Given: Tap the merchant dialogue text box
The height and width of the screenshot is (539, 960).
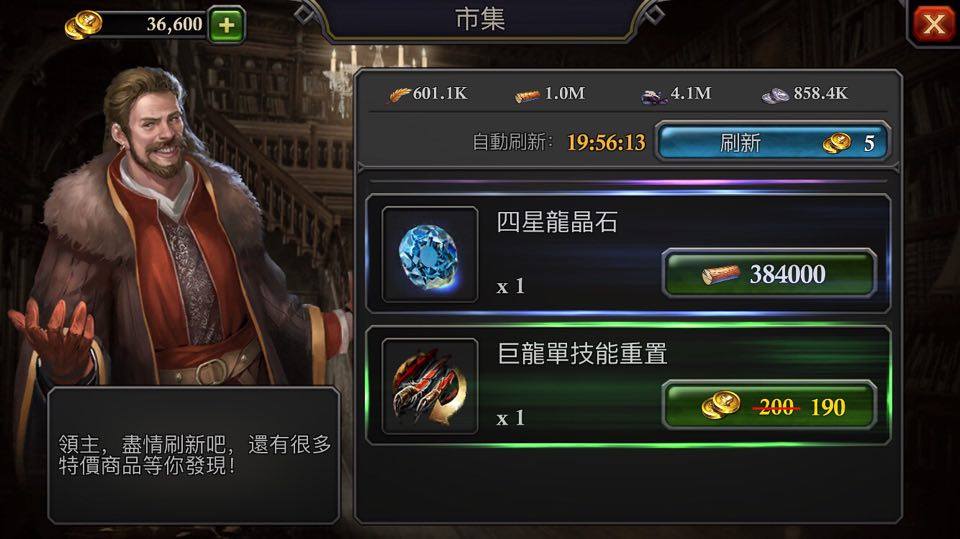Looking at the screenshot, I should click(x=193, y=455).
